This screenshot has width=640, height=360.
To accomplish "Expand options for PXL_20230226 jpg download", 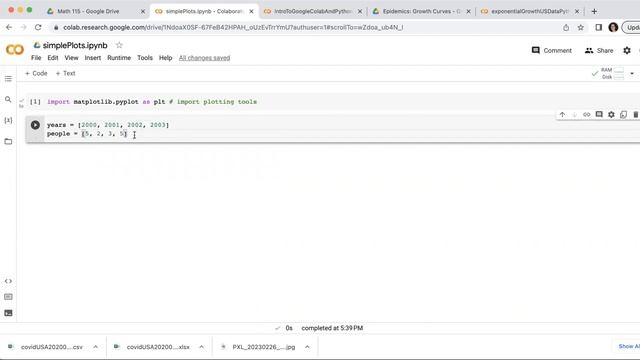I will tap(307, 347).
